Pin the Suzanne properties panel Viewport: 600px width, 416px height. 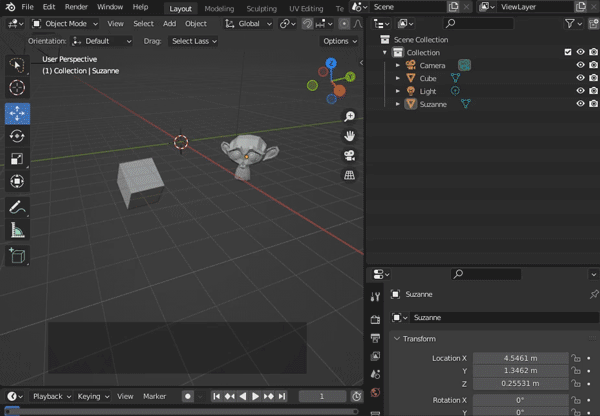coord(594,294)
